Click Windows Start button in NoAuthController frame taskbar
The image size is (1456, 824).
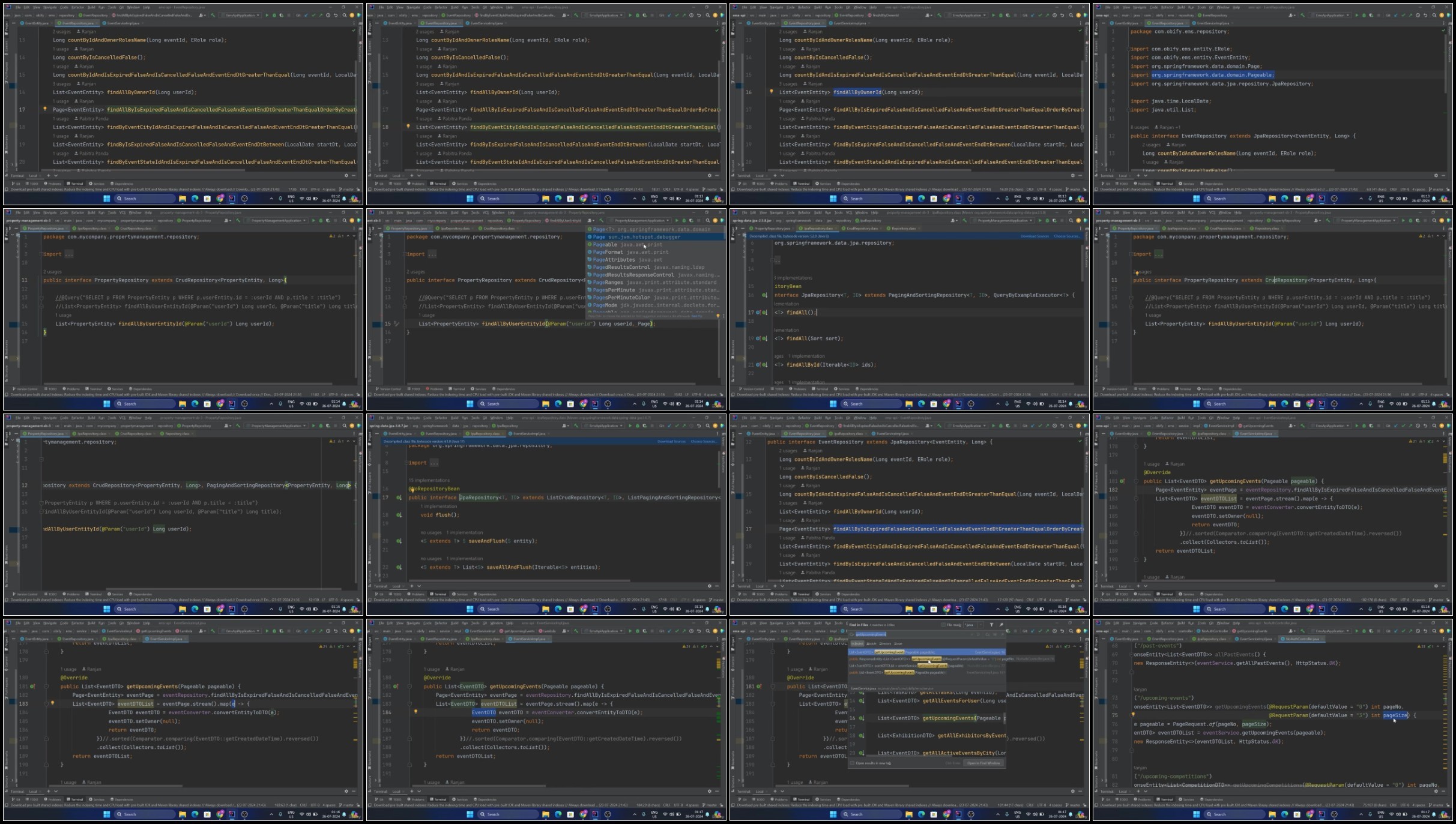point(1196,814)
